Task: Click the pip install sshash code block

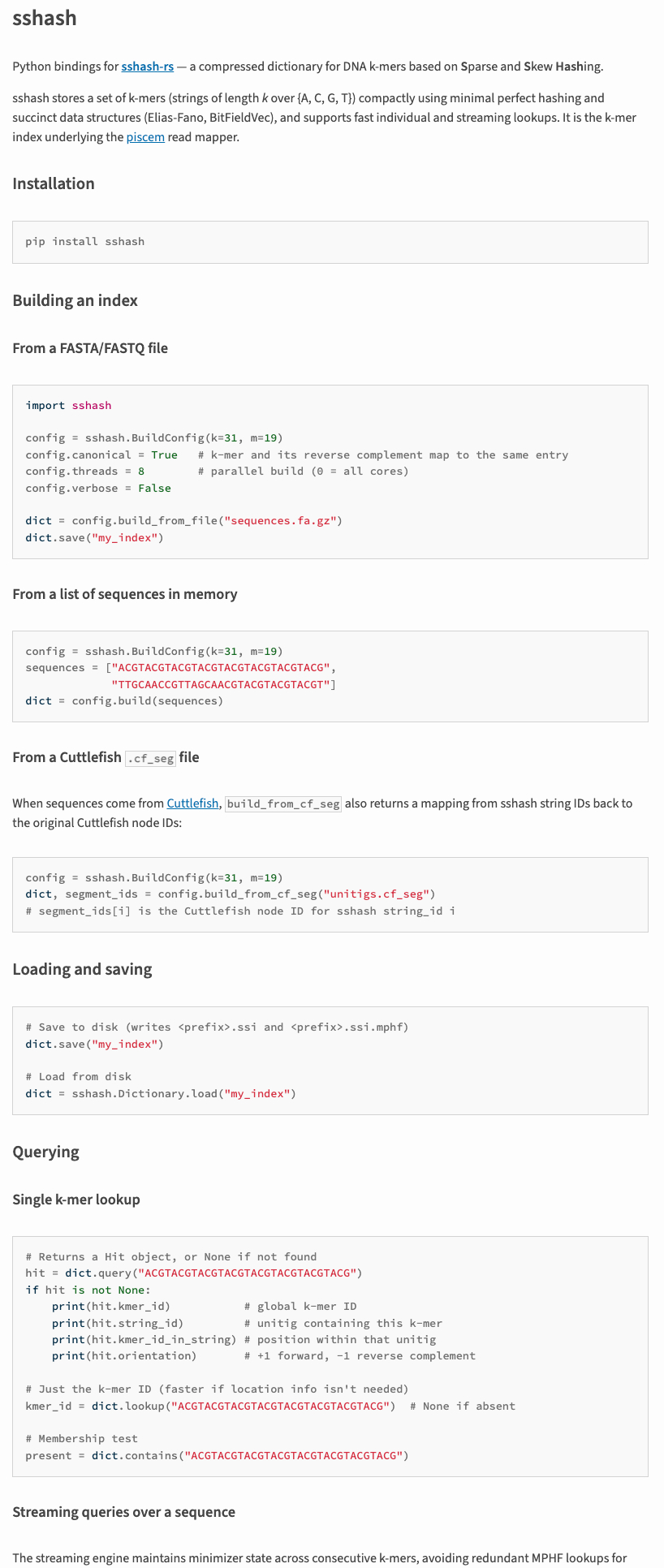Action: [85, 242]
